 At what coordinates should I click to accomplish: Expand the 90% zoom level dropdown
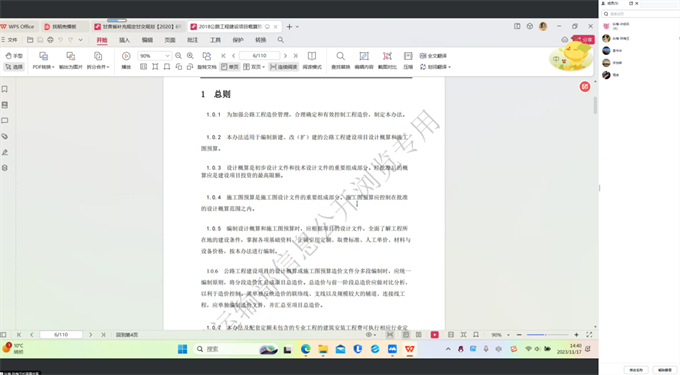tap(167, 56)
